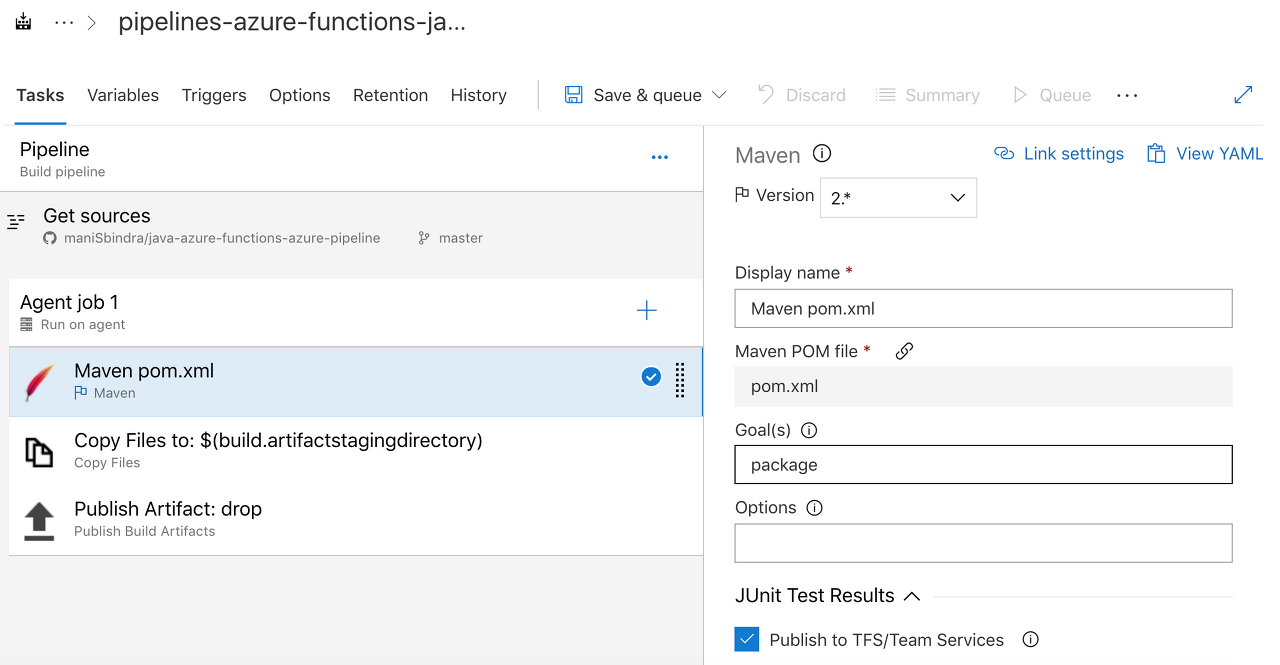Expand the Save & queue dropdown arrow
Viewport: 1280px width, 665px height.
pos(719,95)
